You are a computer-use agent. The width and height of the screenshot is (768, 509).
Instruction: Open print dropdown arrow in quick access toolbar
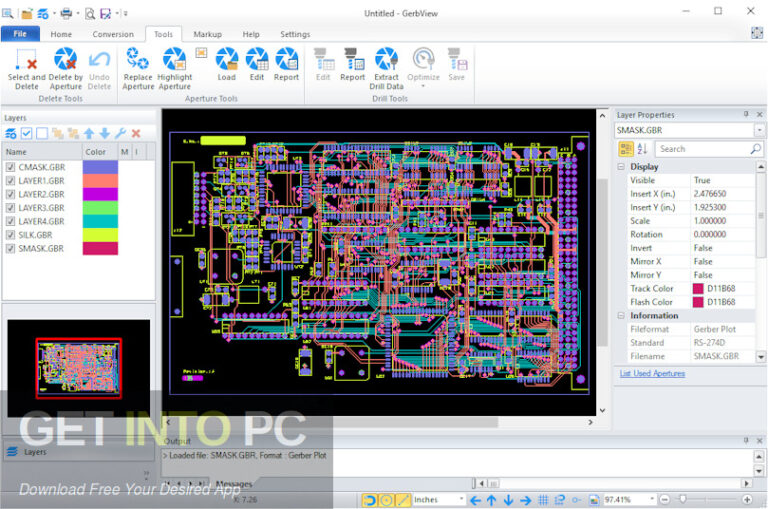[77, 13]
